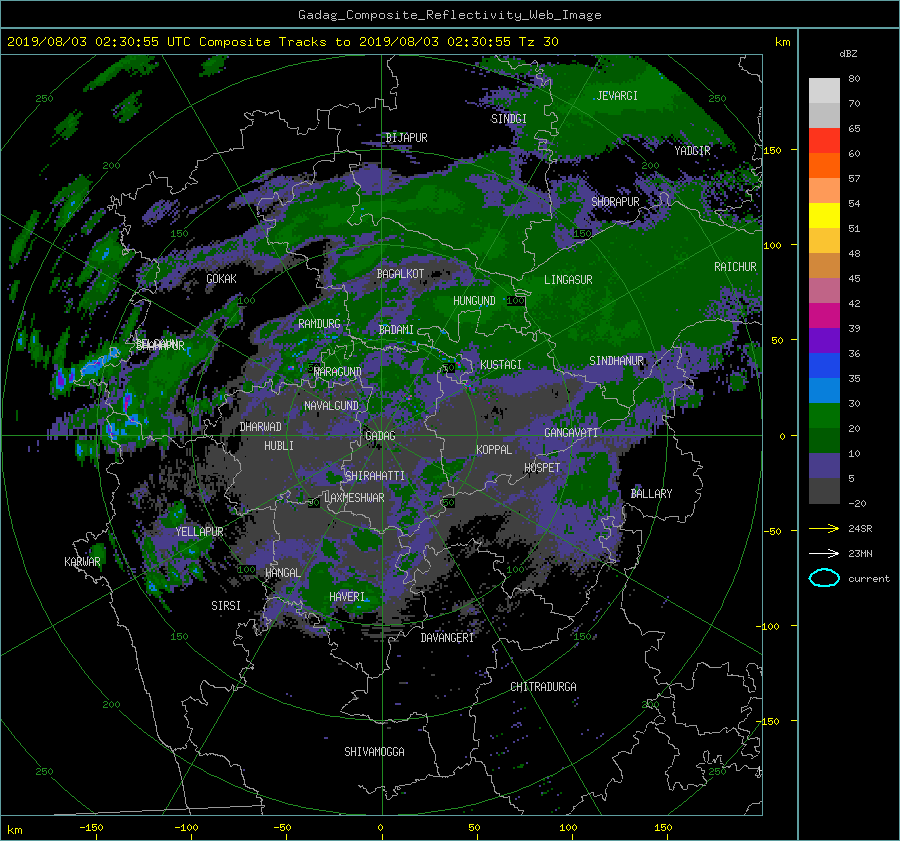Click the YELLAPUR city label

[x=199, y=532]
